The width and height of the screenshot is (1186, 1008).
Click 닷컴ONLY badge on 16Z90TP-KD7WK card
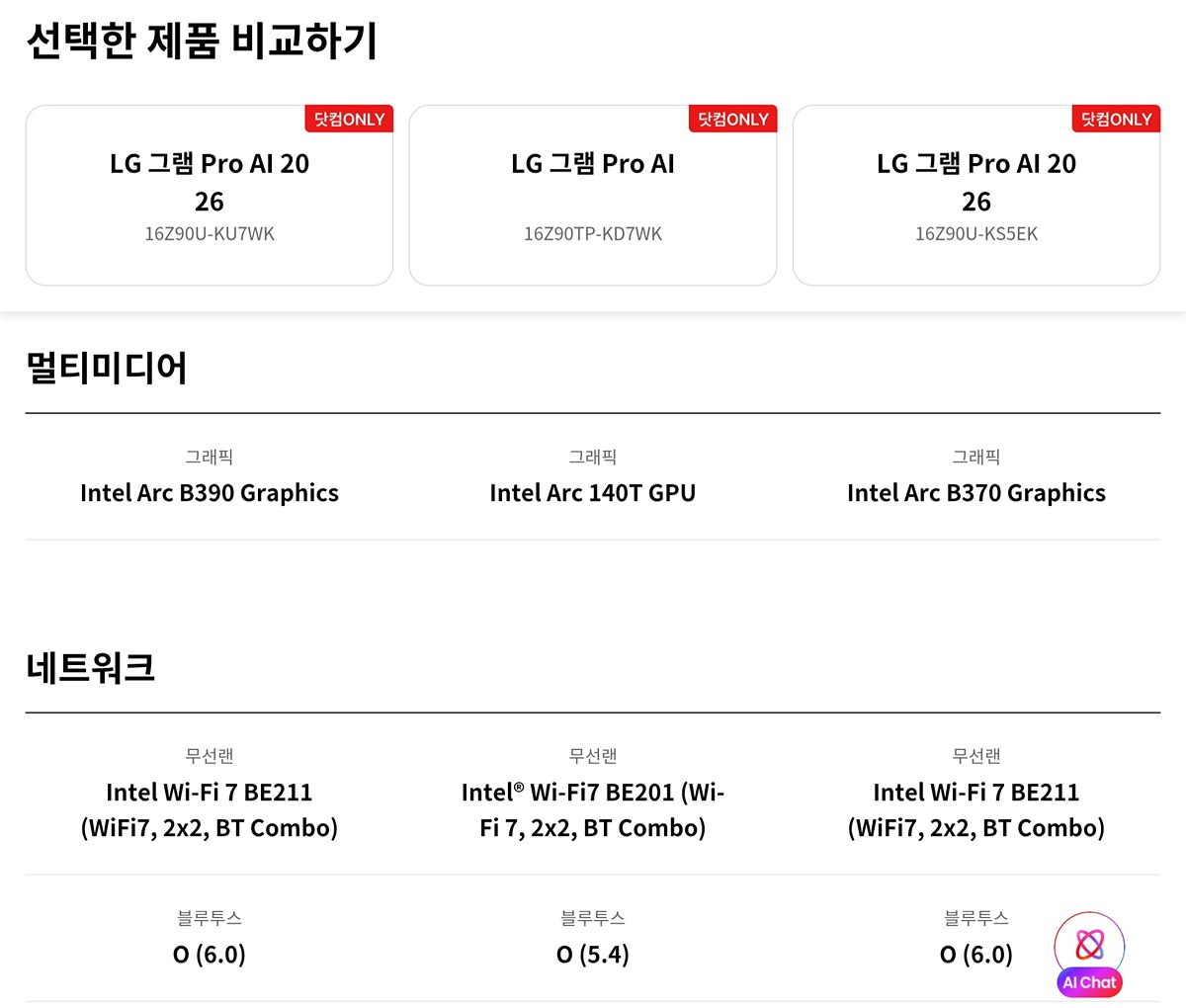(732, 120)
